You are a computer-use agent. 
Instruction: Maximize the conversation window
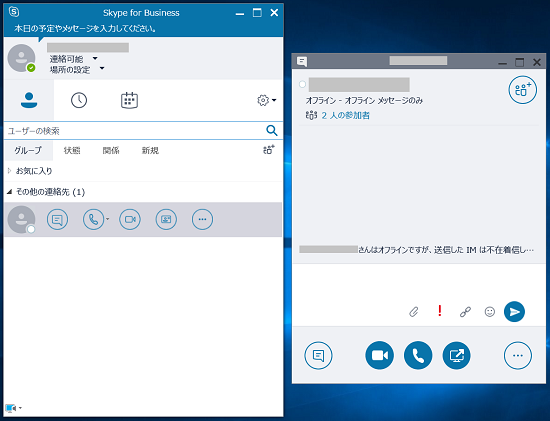(519, 62)
